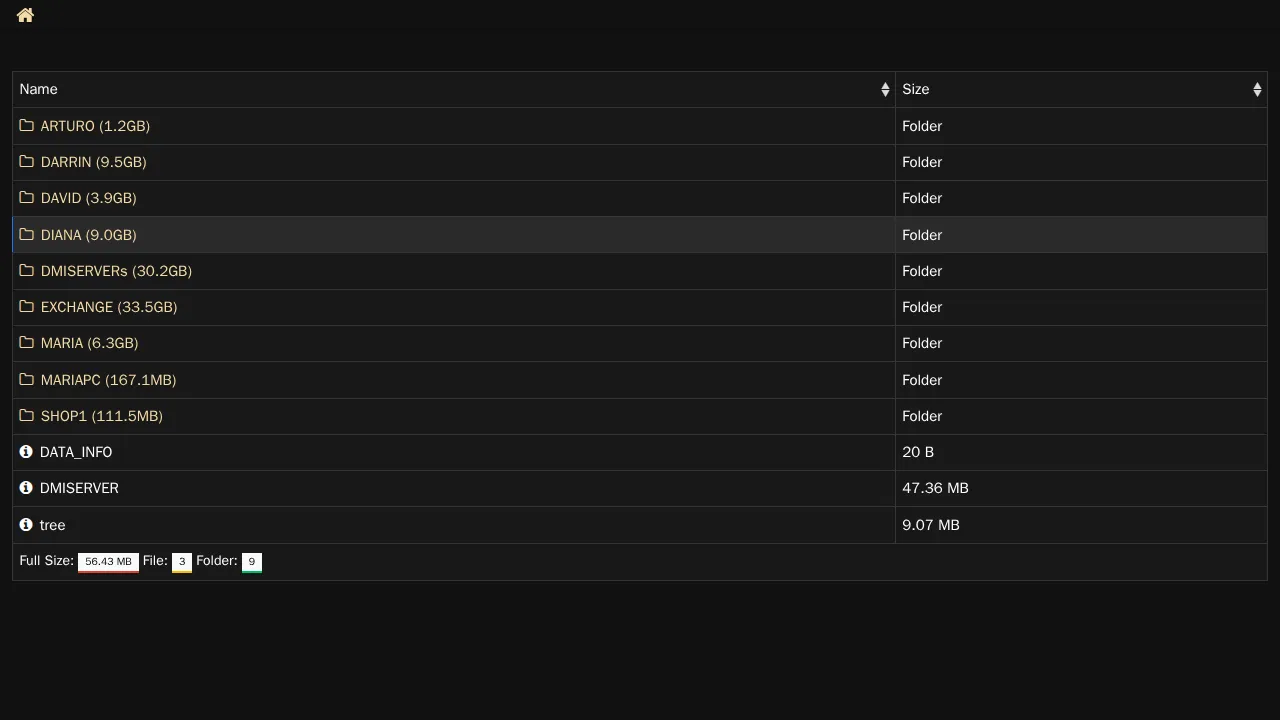
Task: Open the DIANA (9.0GB) folder
Action: (x=88, y=235)
